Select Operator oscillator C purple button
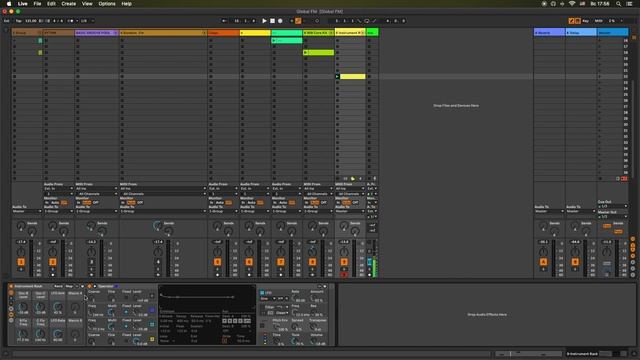This screenshot has width=640, height=360. pyautogui.click(x=152, y=310)
